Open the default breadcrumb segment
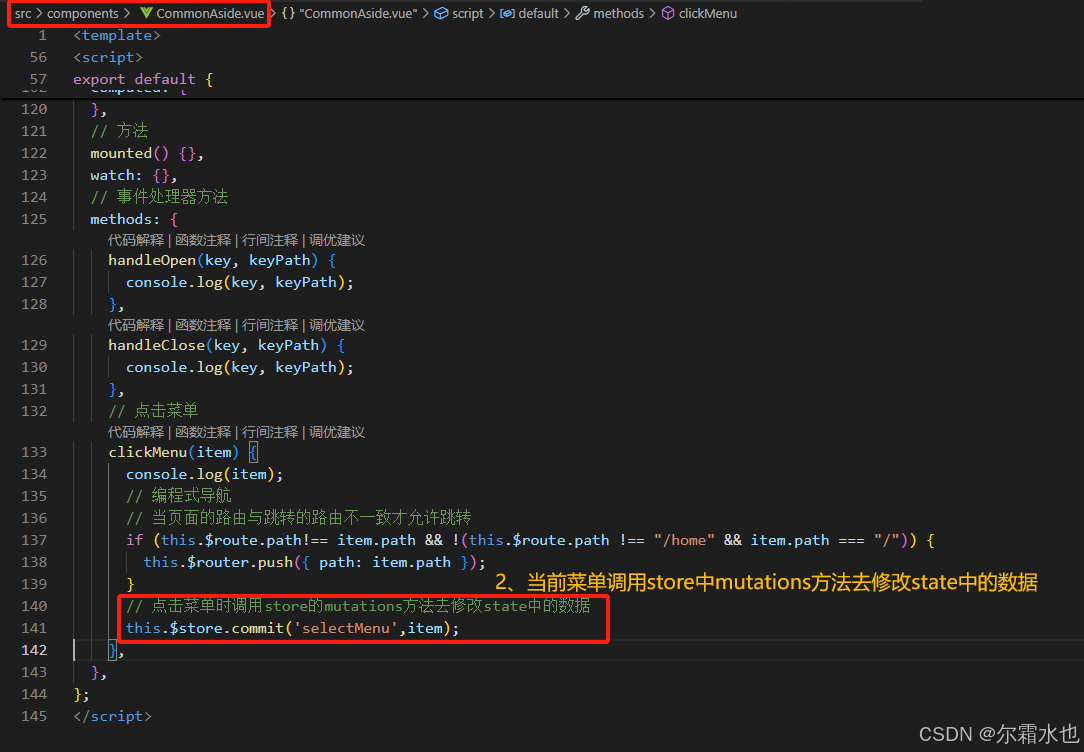This screenshot has height=752, width=1084. click(x=539, y=13)
